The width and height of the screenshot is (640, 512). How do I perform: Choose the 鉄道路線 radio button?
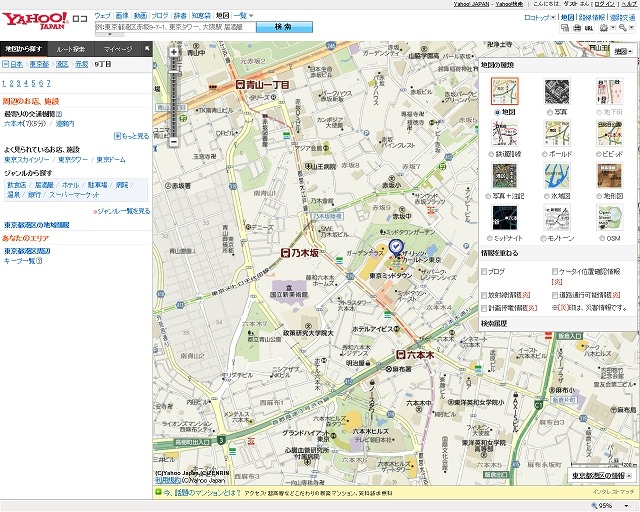click(x=491, y=154)
